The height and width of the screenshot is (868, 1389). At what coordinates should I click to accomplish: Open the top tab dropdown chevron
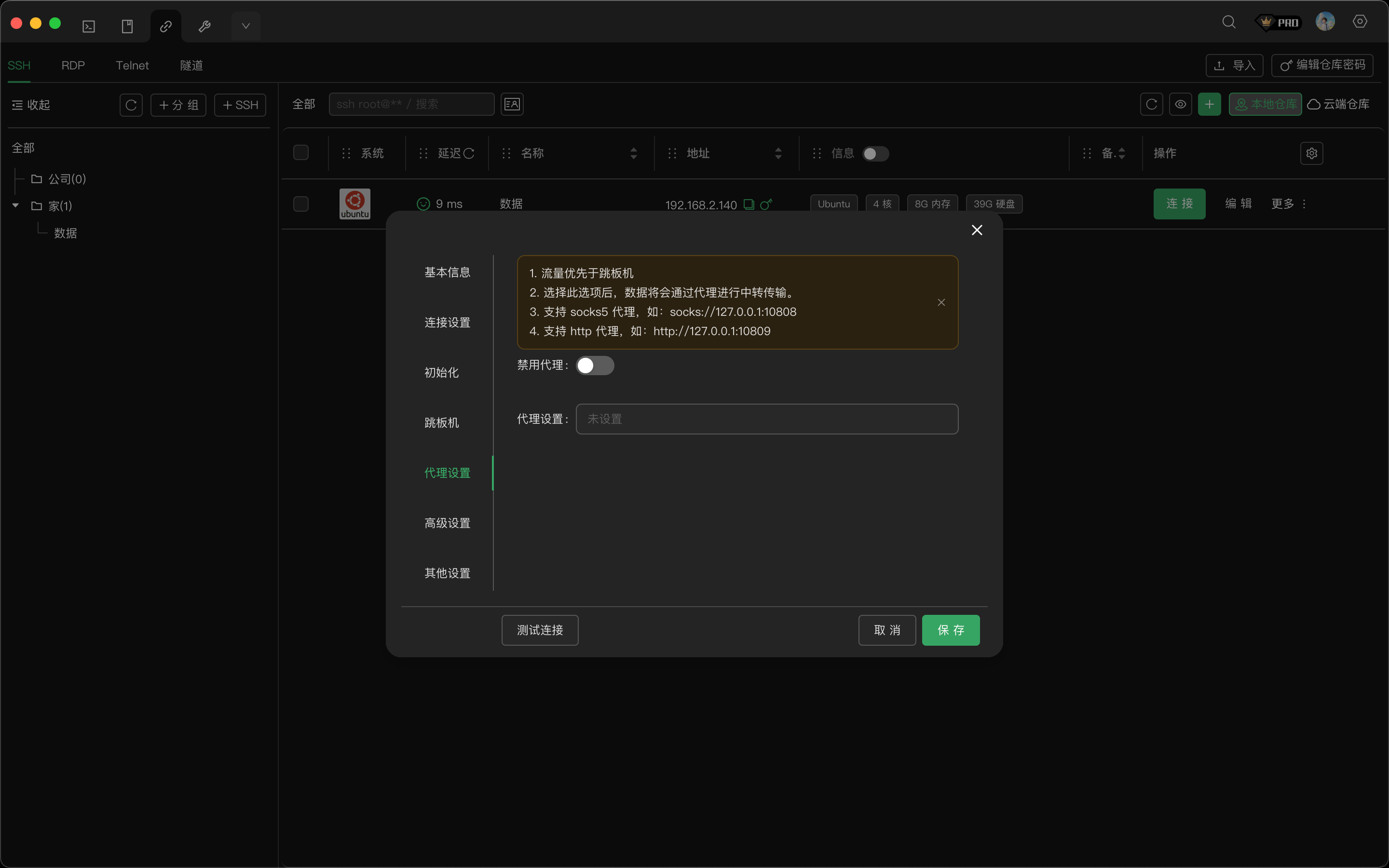(x=245, y=26)
